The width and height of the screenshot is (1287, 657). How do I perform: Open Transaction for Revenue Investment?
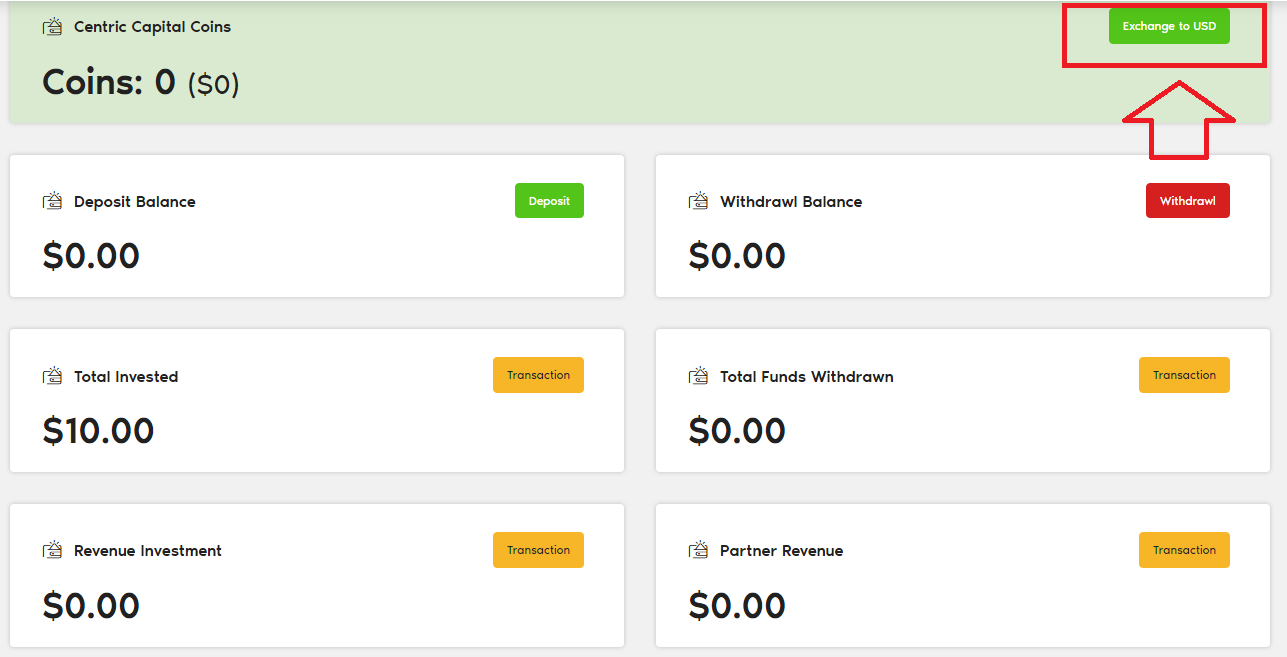538,550
